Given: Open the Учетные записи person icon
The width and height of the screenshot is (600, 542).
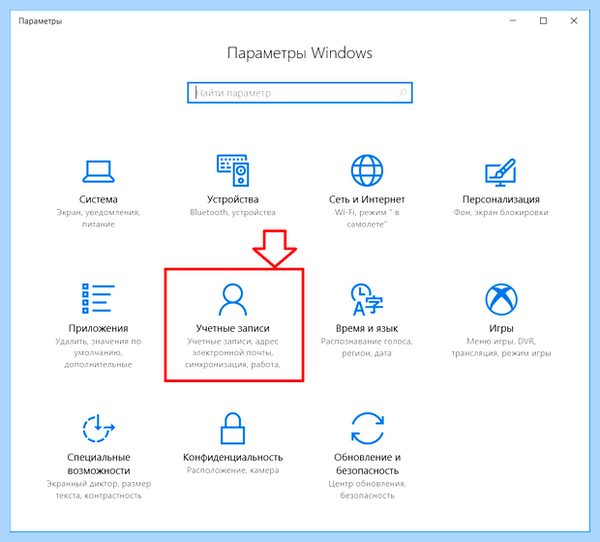Looking at the screenshot, I should click(x=233, y=299).
